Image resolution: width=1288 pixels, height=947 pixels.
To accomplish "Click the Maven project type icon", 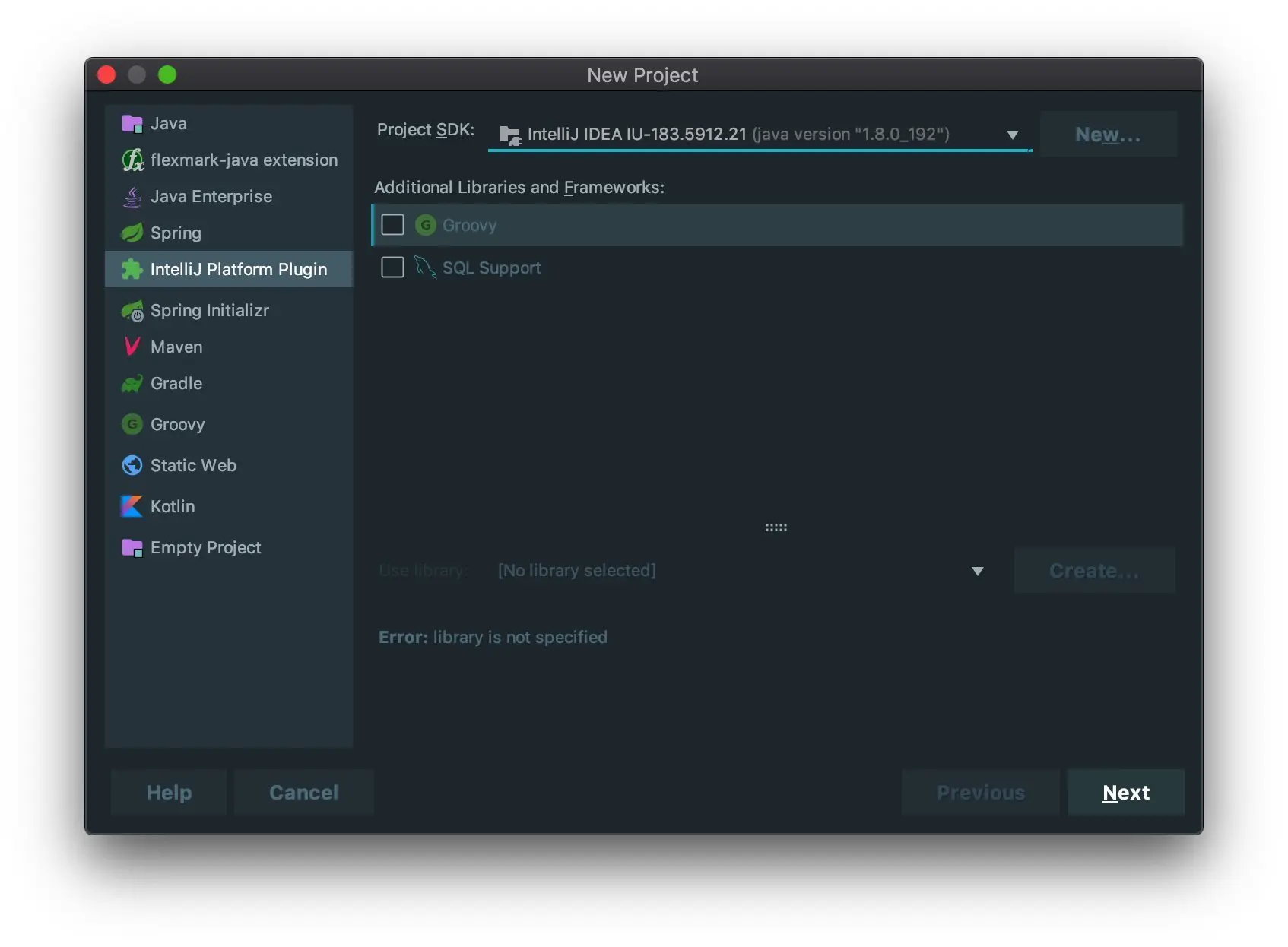I will pyautogui.click(x=132, y=347).
